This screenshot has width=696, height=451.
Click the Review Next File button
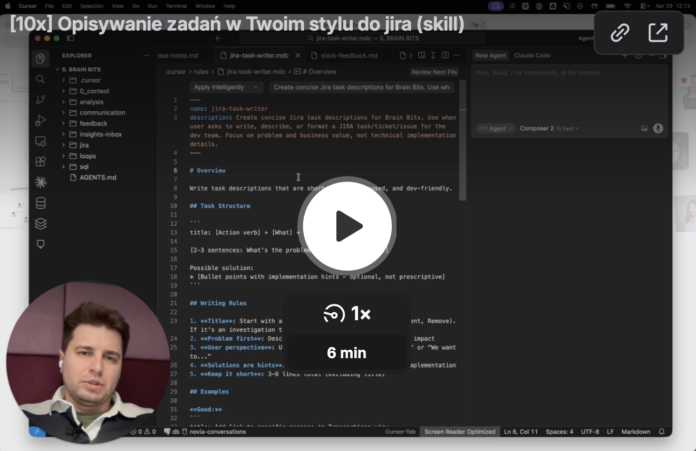[x=434, y=72]
